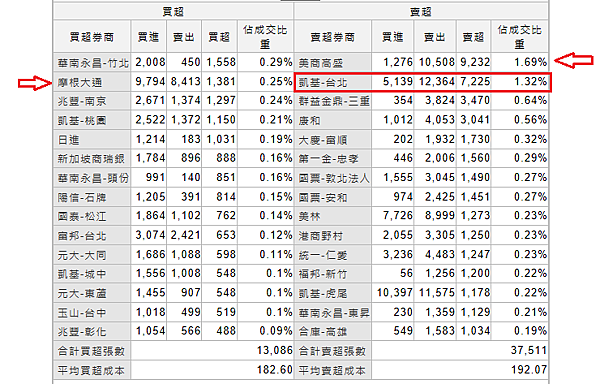The height and width of the screenshot is (384, 600).
Task: Click average buy cost 182.60
Action: (x=275, y=370)
